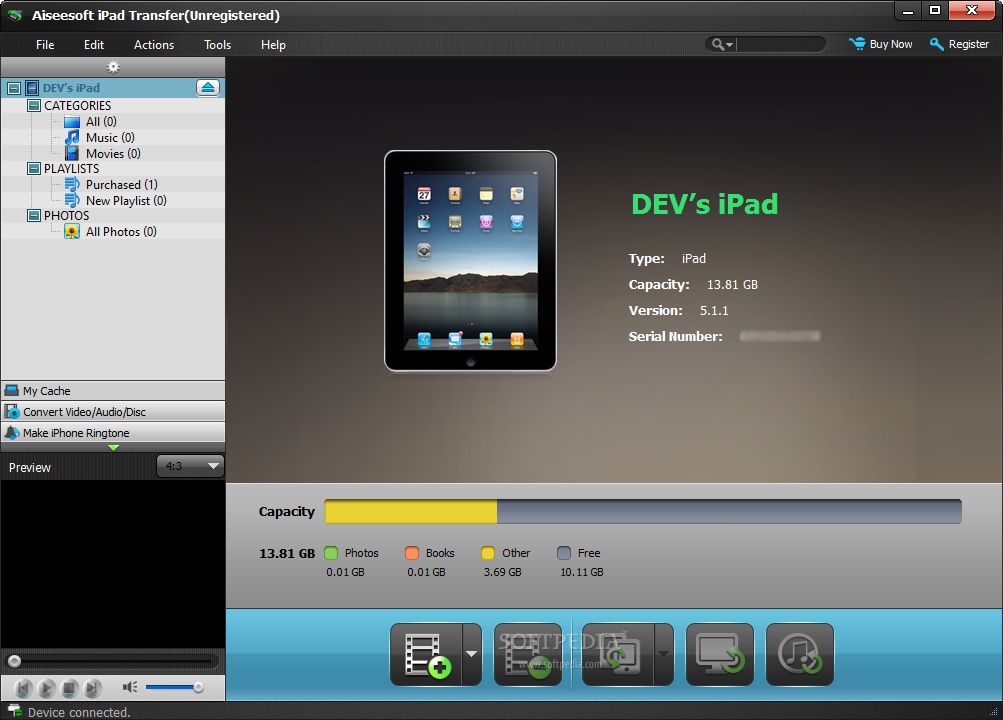The height and width of the screenshot is (720, 1003).
Task: Click the application logo in title bar
Action: tap(15, 15)
